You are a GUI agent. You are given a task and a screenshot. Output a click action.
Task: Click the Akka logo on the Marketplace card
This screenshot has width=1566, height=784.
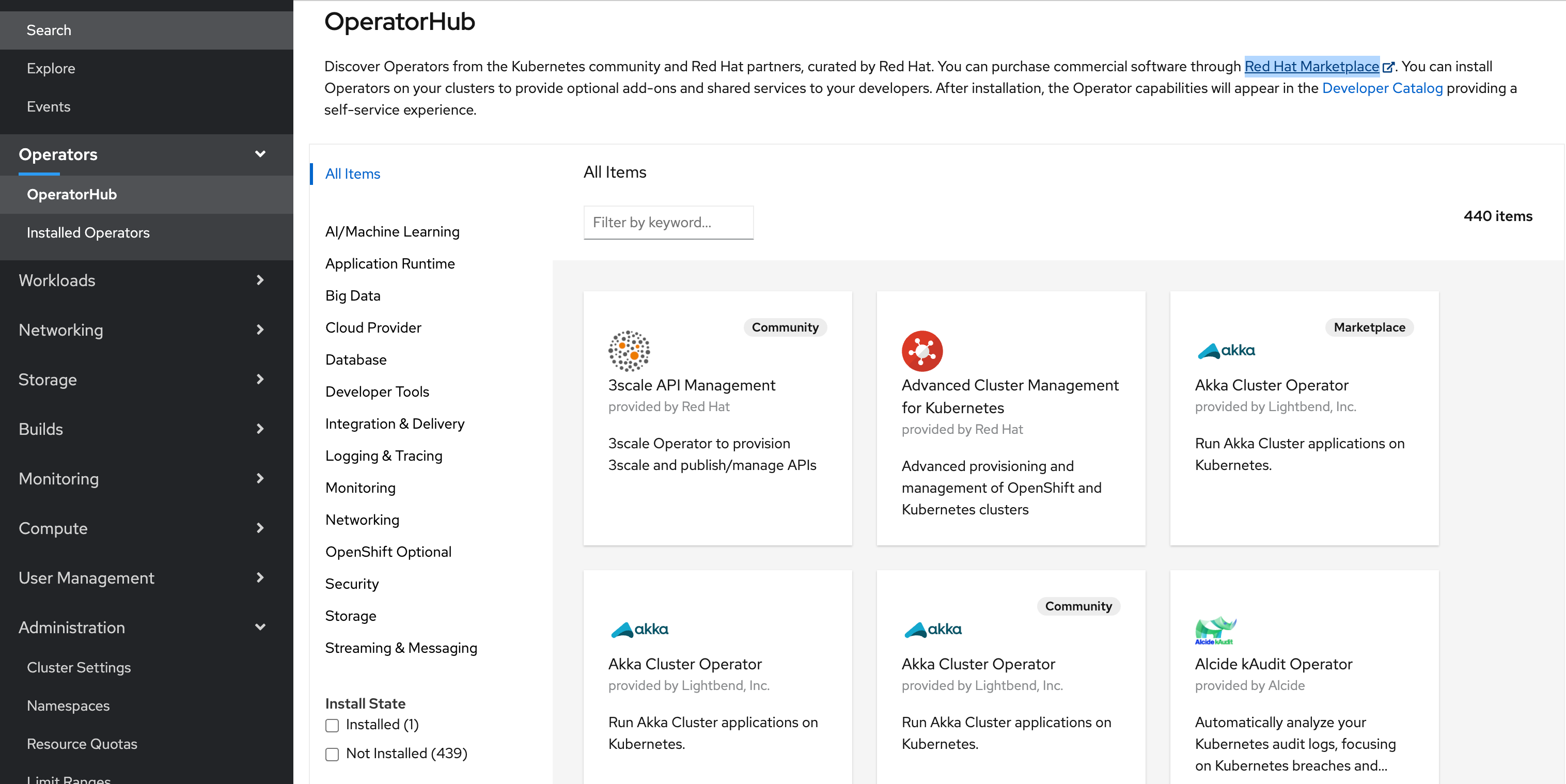[x=1226, y=351]
